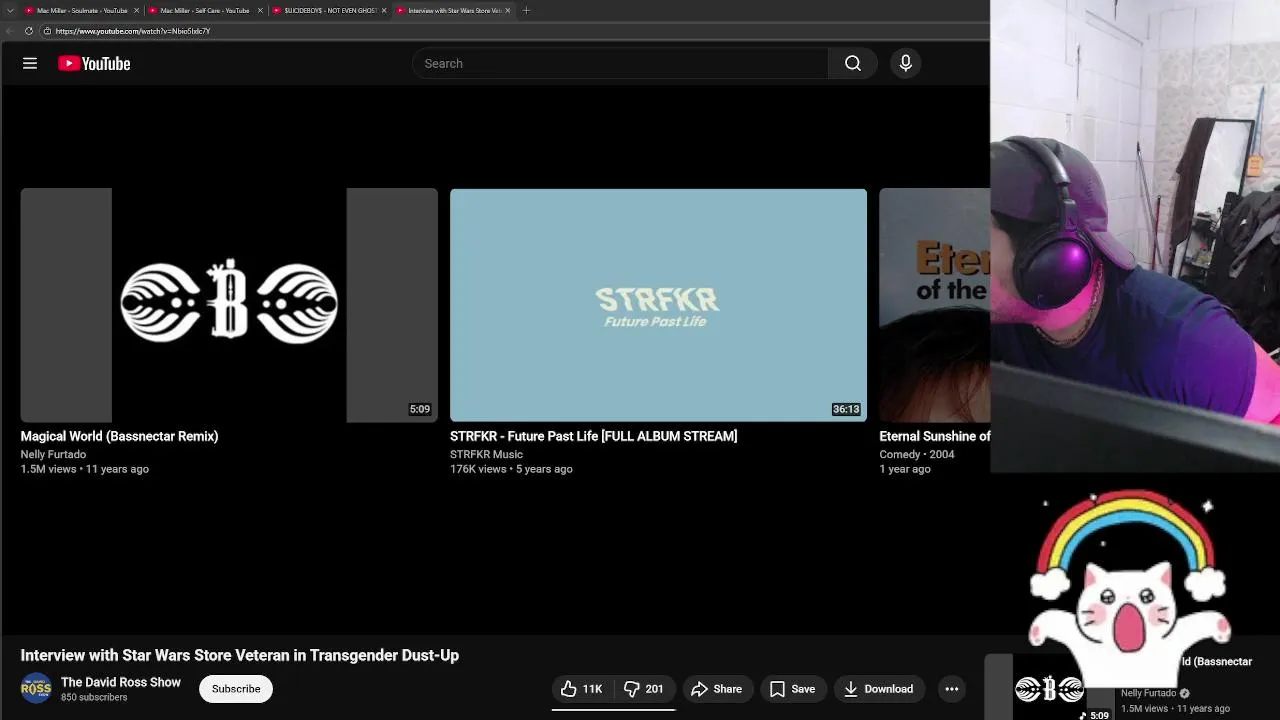Screen dimensions: 1280x720
Task: Expand the tab search dropdown arrow
Action: tap(9, 10)
